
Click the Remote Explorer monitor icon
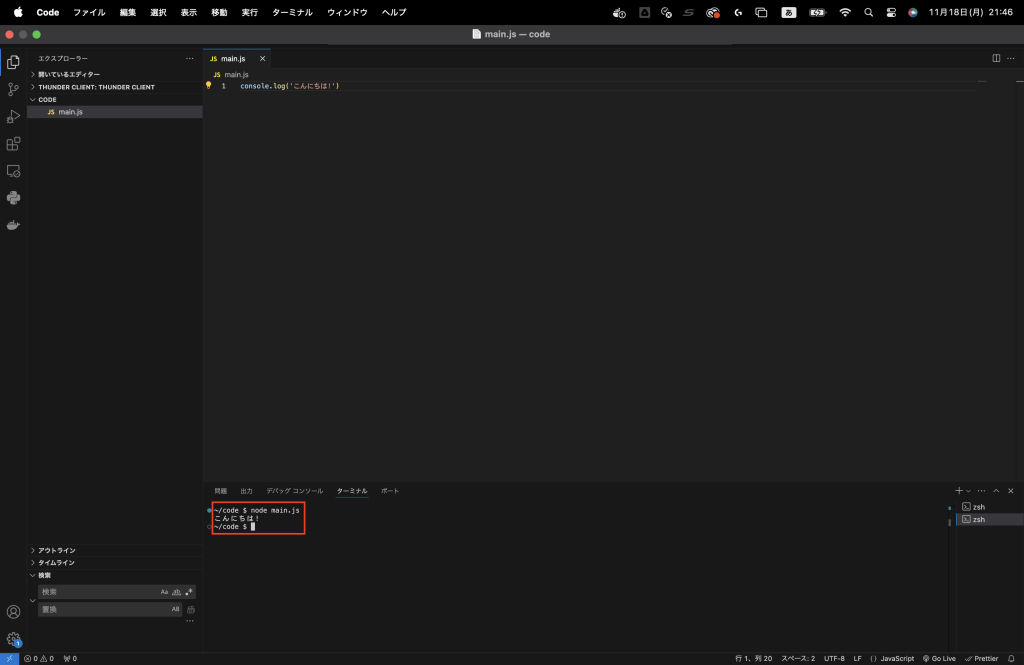pyautogui.click(x=13, y=171)
